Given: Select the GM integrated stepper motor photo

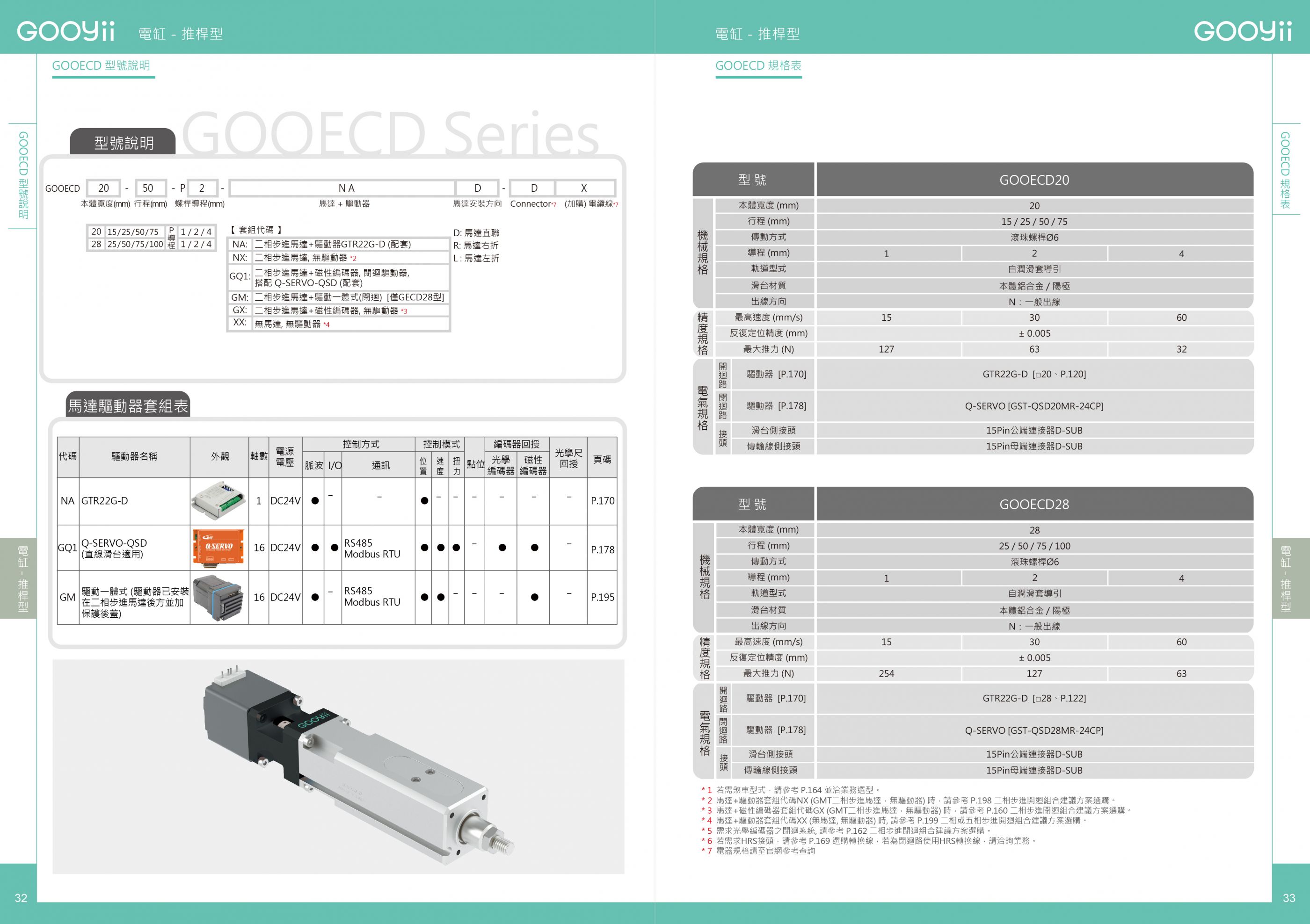Looking at the screenshot, I should tap(218, 597).
